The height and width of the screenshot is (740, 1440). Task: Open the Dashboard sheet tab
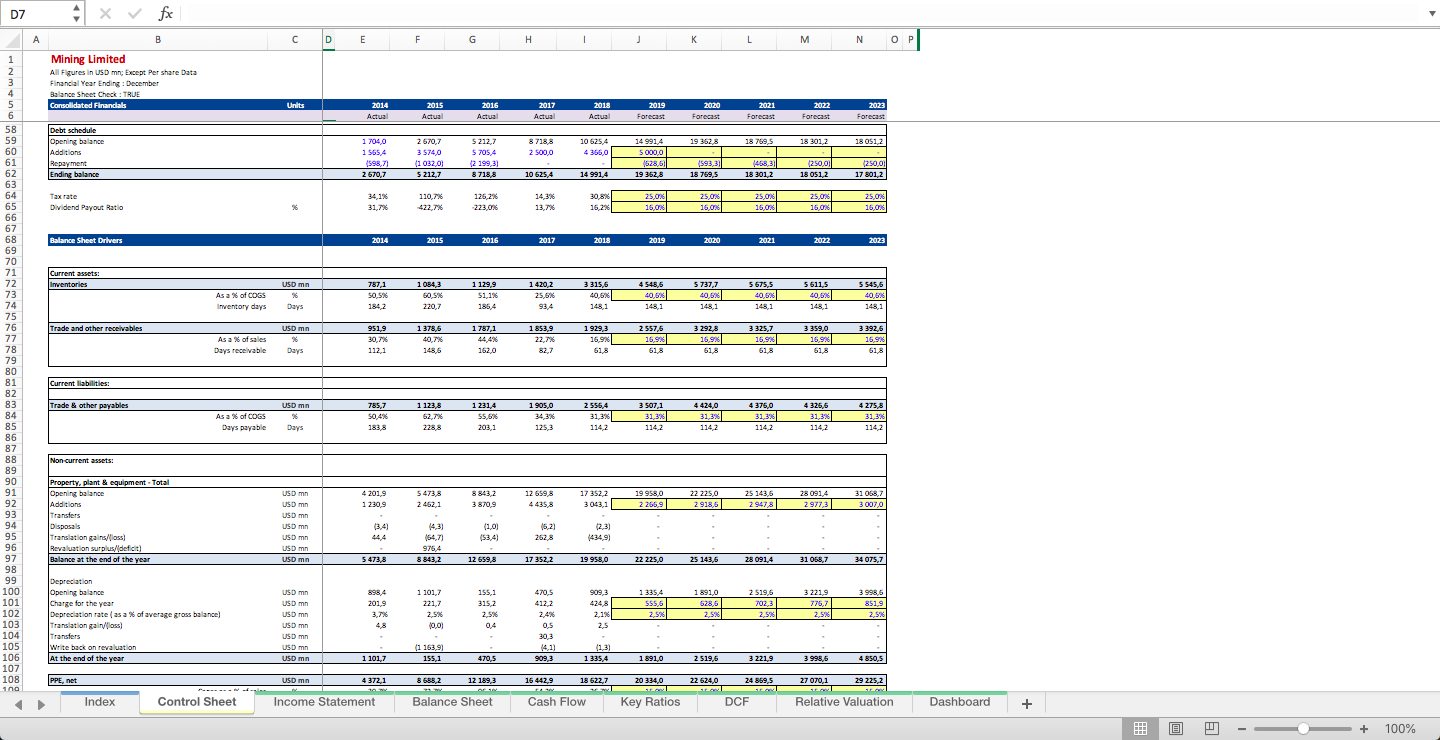click(x=959, y=702)
